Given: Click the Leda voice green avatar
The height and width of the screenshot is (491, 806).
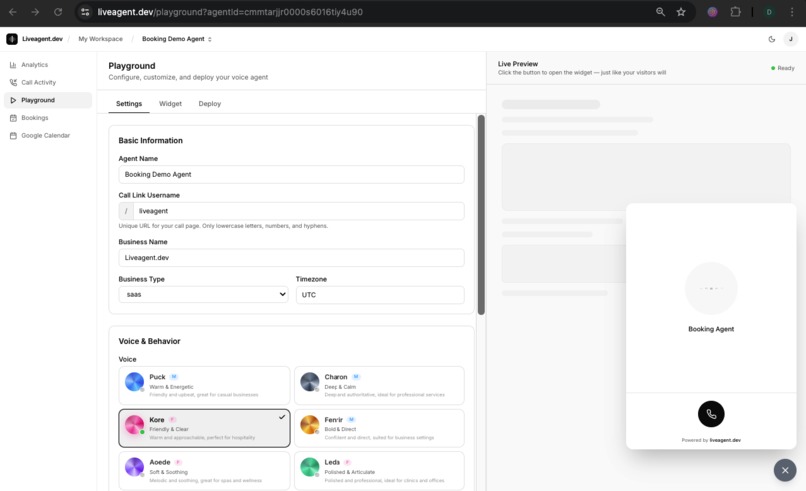Looking at the screenshot, I should point(309,467).
